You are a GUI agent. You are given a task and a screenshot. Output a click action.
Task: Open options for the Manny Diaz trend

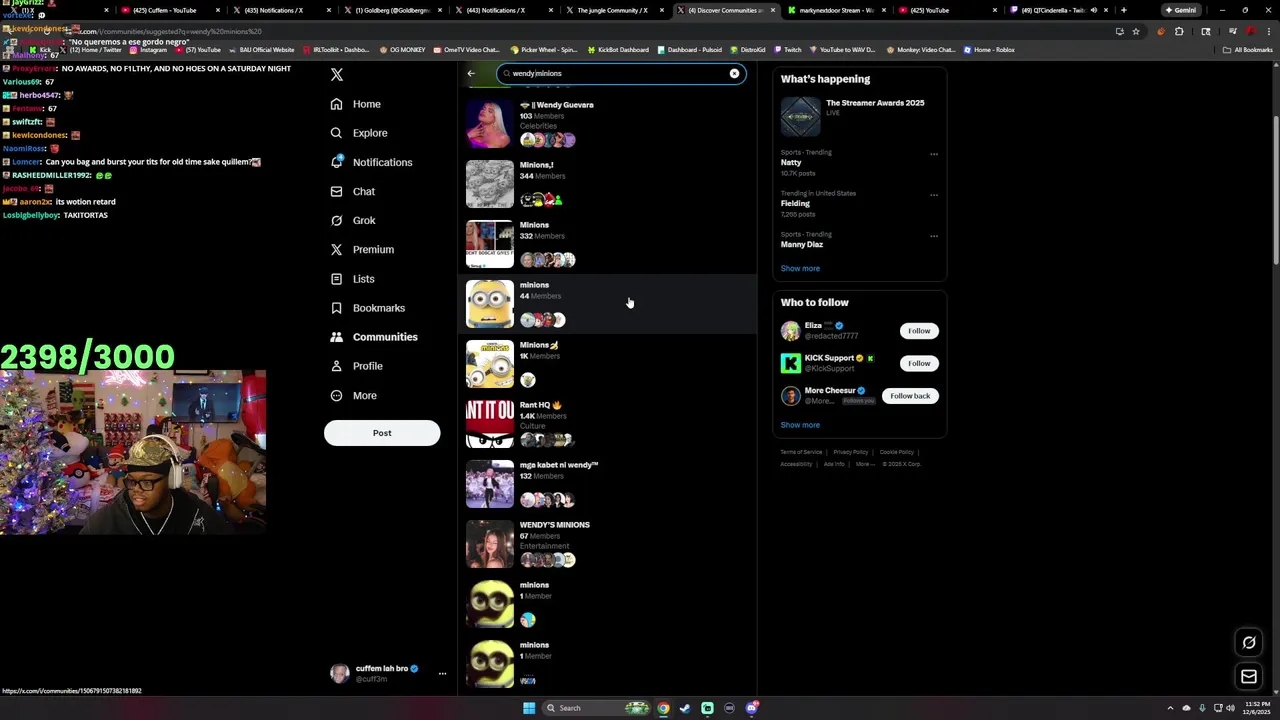click(934, 236)
